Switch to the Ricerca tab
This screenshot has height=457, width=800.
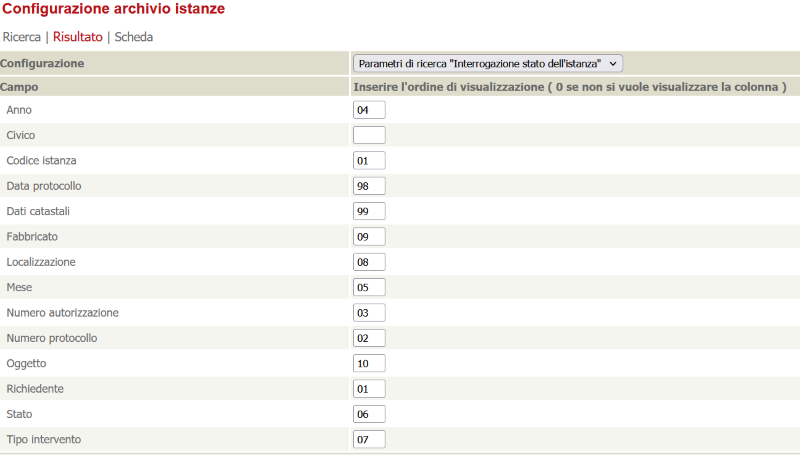click(x=21, y=37)
